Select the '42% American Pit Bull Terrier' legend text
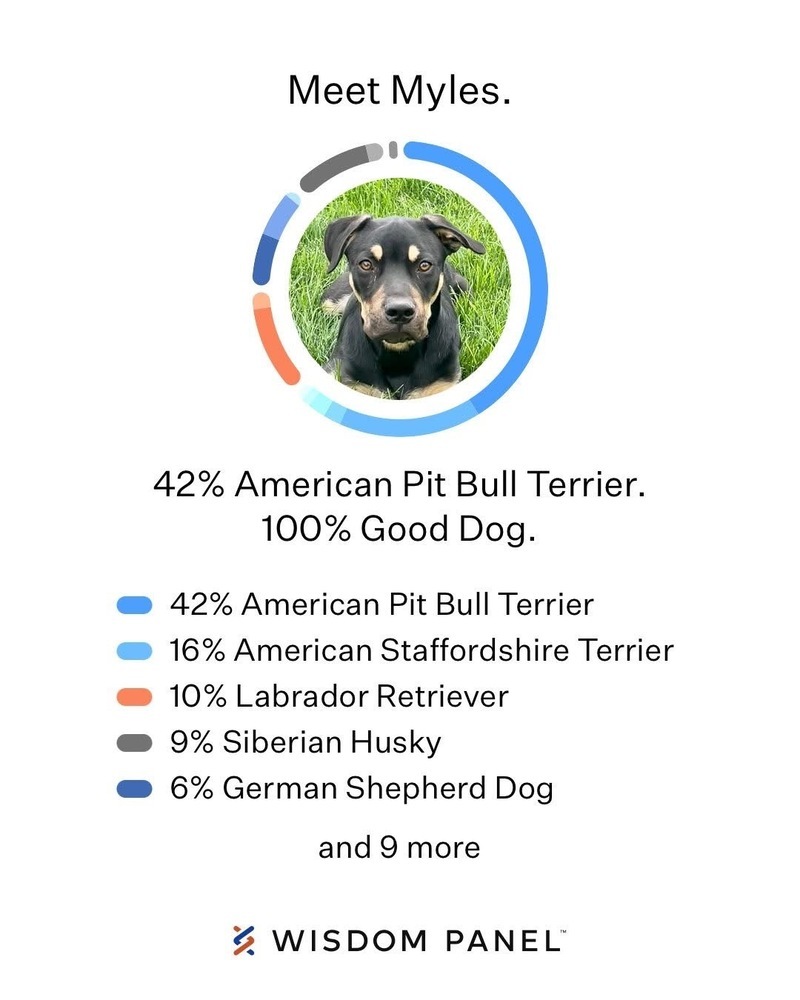 click(x=381, y=605)
